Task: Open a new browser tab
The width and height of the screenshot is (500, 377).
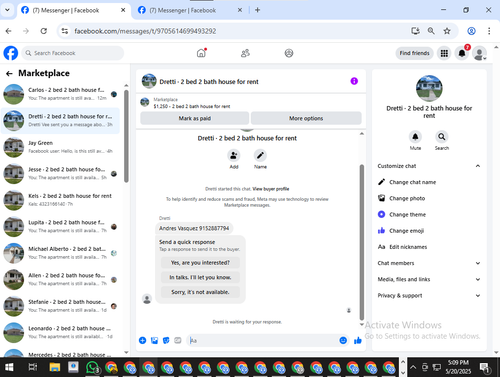Action: [x=257, y=10]
